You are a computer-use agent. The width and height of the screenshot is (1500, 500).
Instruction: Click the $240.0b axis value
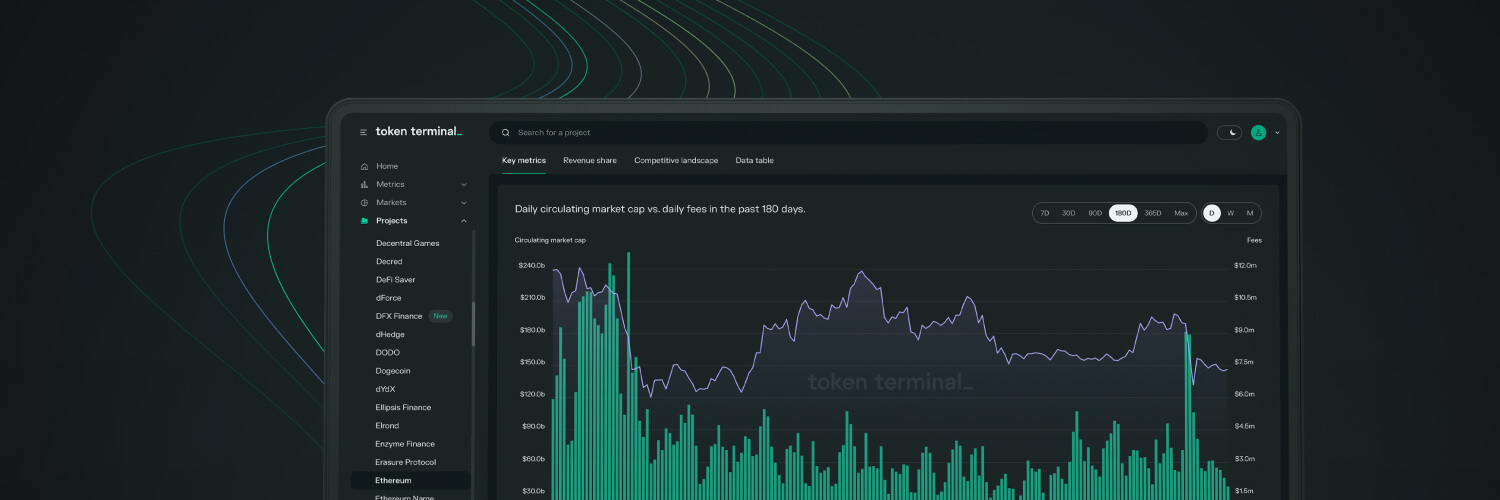point(532,265)
